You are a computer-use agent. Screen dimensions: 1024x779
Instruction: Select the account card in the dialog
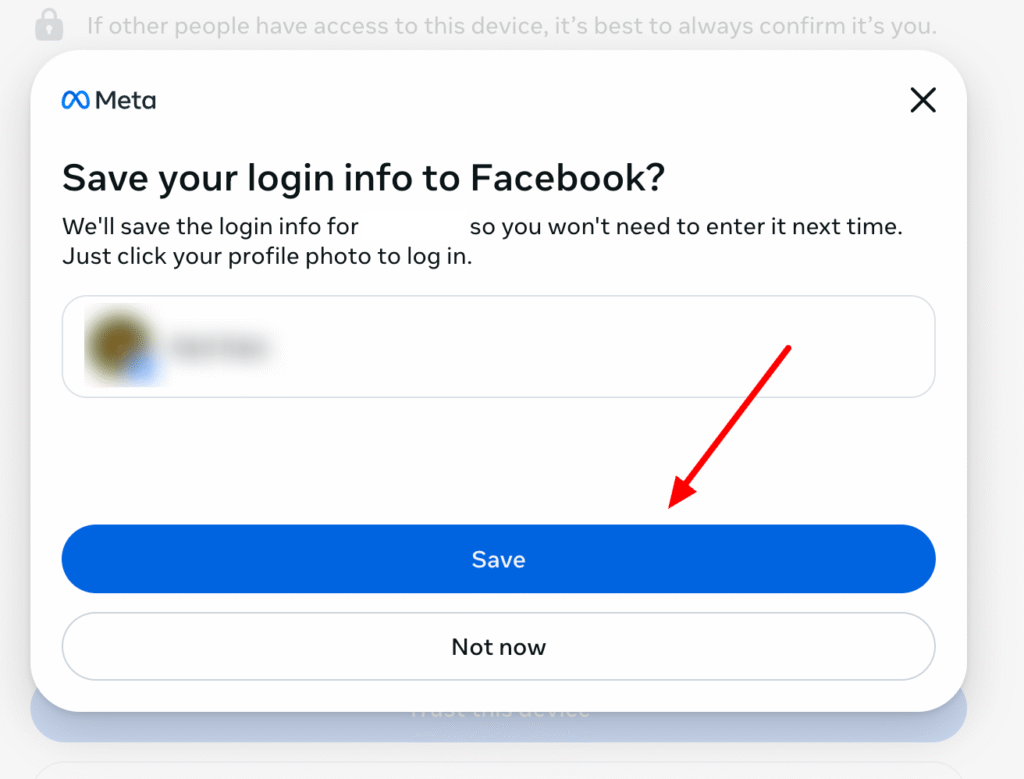(x=498, y=346)
